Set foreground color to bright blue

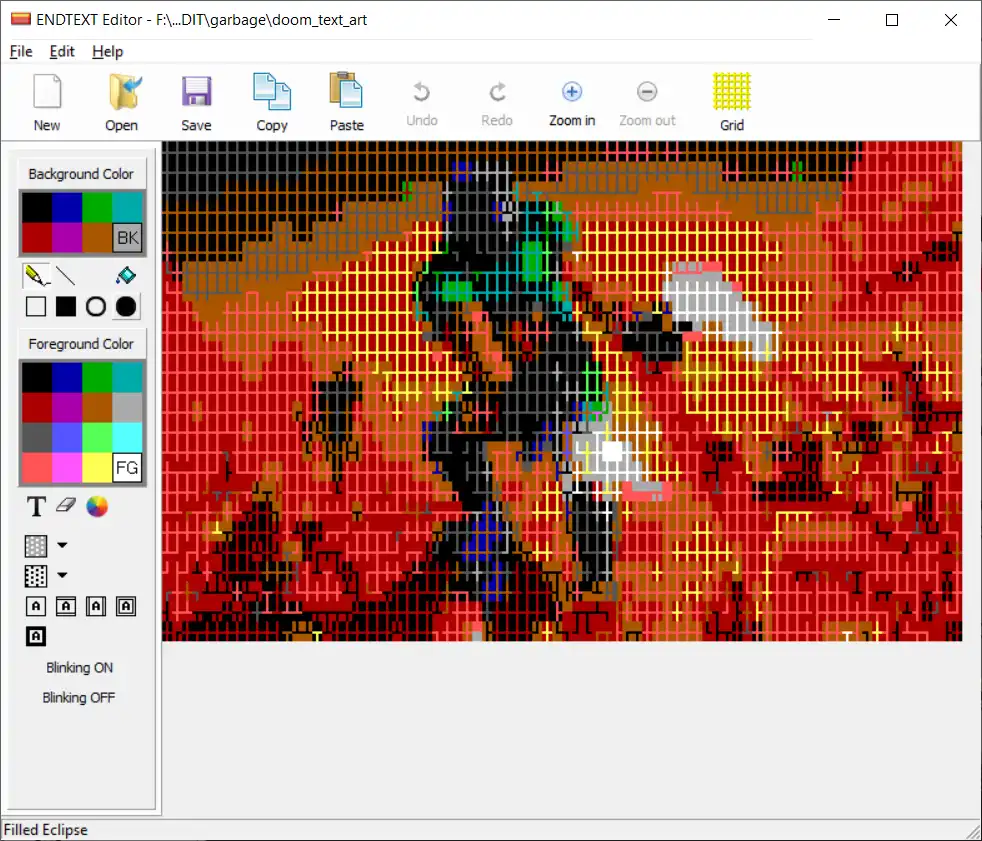[x=67, y=438]
